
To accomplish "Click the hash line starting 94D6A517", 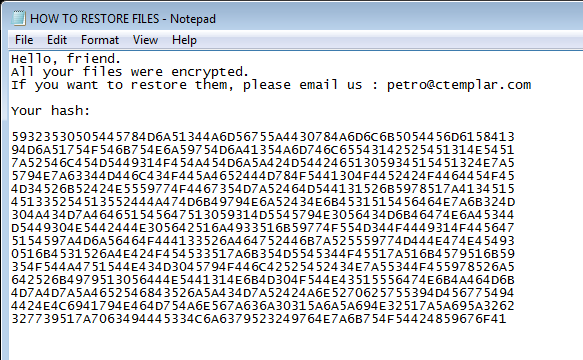I will pyautogui.click(x=263, y=150).
